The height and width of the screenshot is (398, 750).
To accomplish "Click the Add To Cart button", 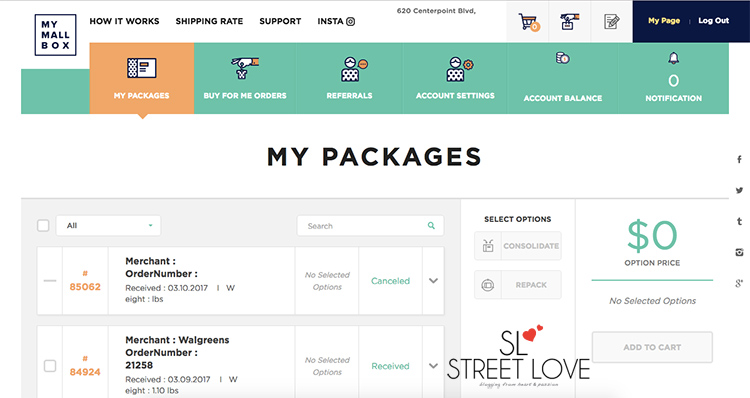I will pyautogui.click(x=652, y=347).
